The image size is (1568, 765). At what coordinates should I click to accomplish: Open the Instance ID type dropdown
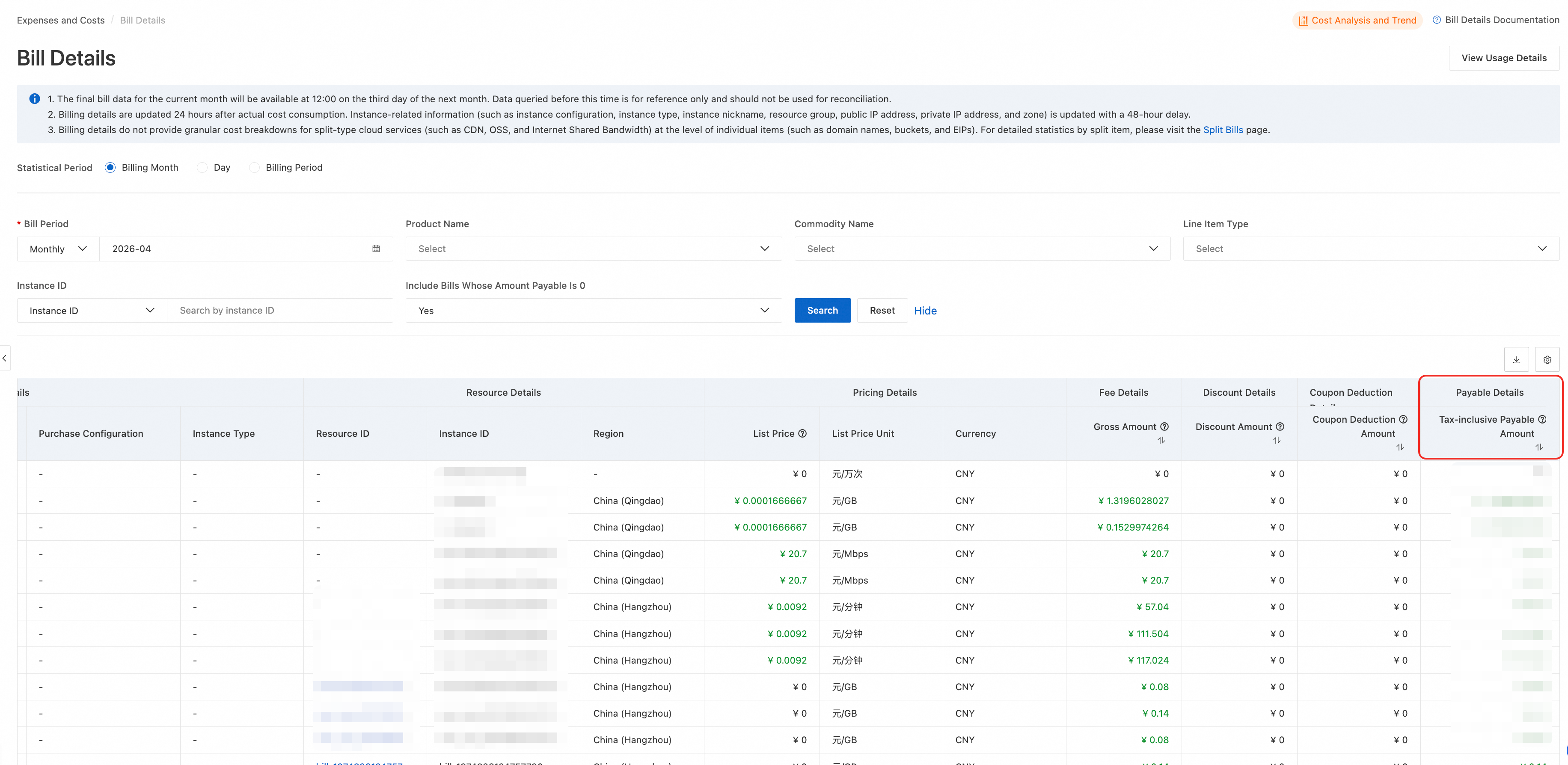(x=92, y=310)
